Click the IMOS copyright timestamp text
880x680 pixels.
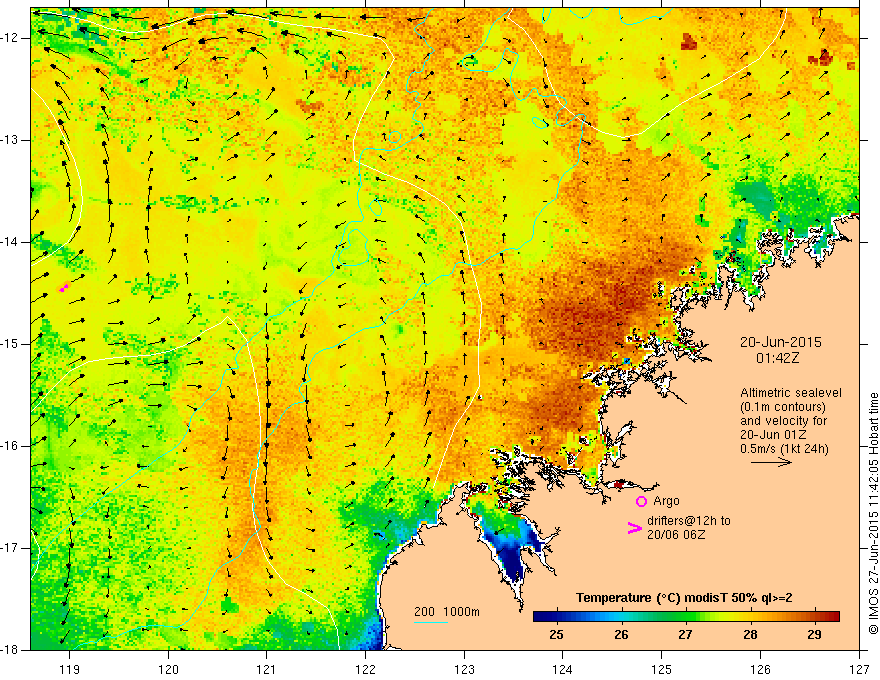[873, 513]
